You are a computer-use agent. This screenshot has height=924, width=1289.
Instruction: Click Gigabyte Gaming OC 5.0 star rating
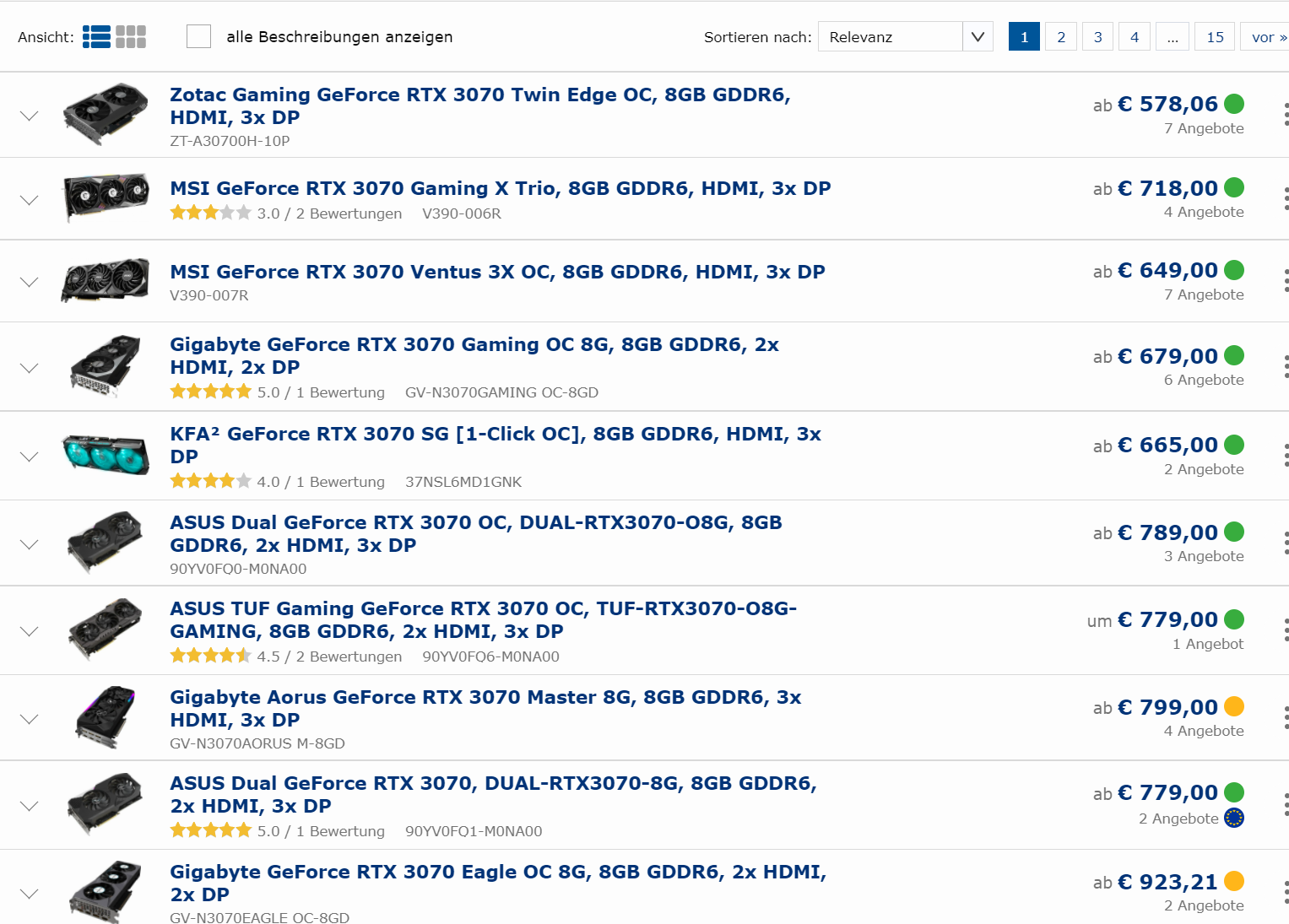tap(211, 392)
